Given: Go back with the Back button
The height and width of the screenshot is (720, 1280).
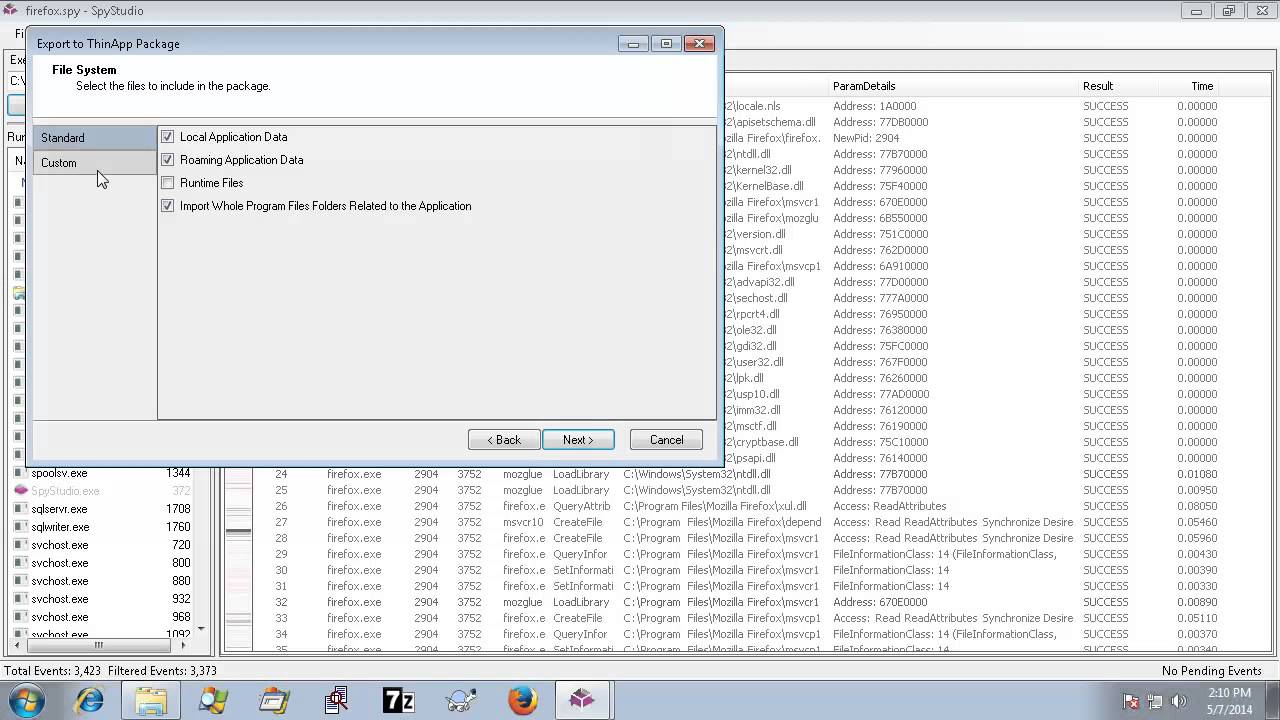Looking at the screenshot, I should 504,440.
